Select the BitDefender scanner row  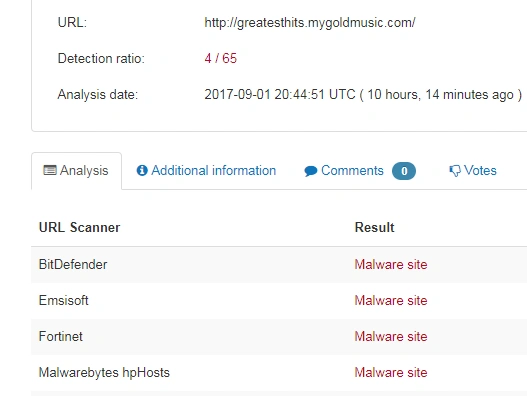click(279, 265)
